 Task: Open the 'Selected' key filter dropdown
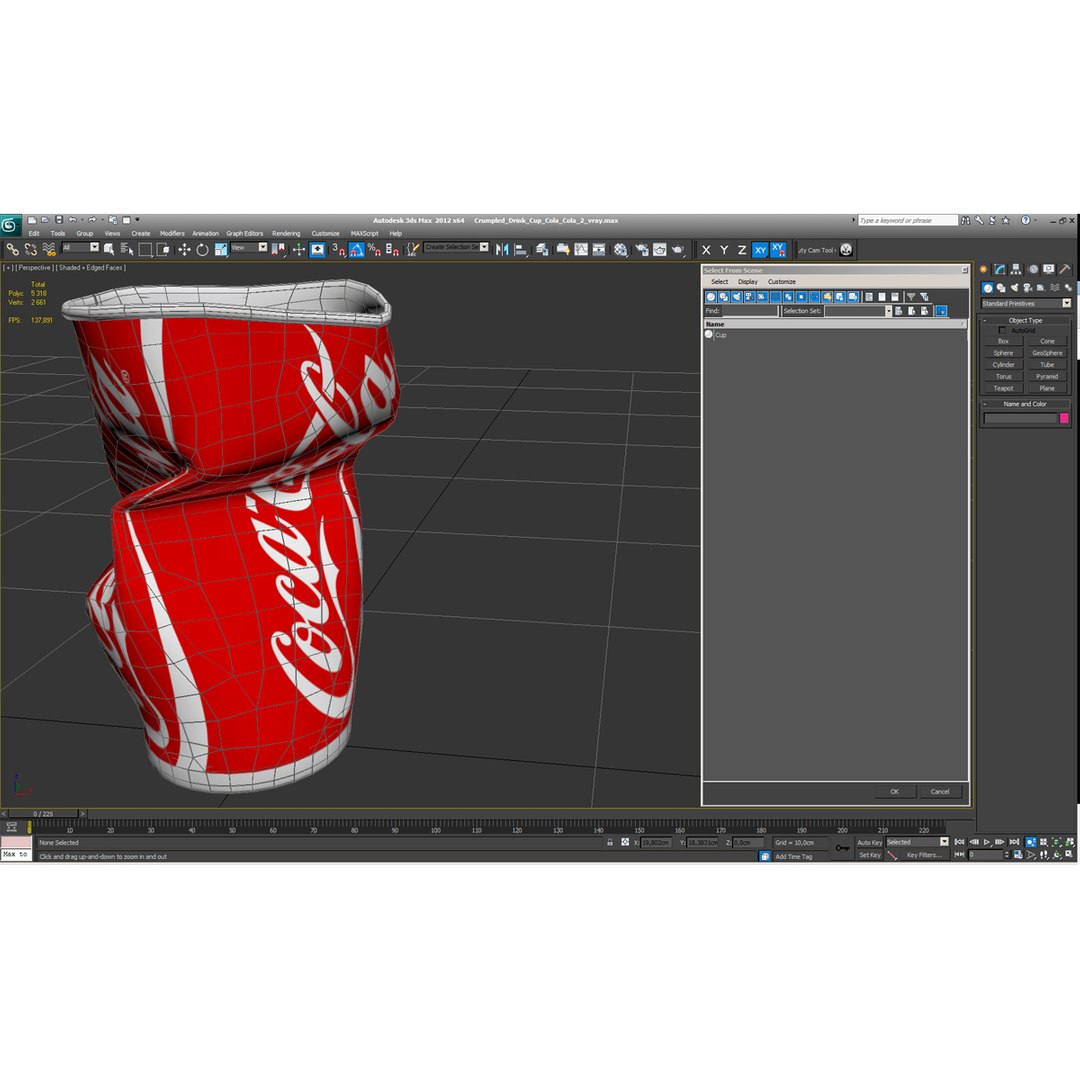(917, 842)
